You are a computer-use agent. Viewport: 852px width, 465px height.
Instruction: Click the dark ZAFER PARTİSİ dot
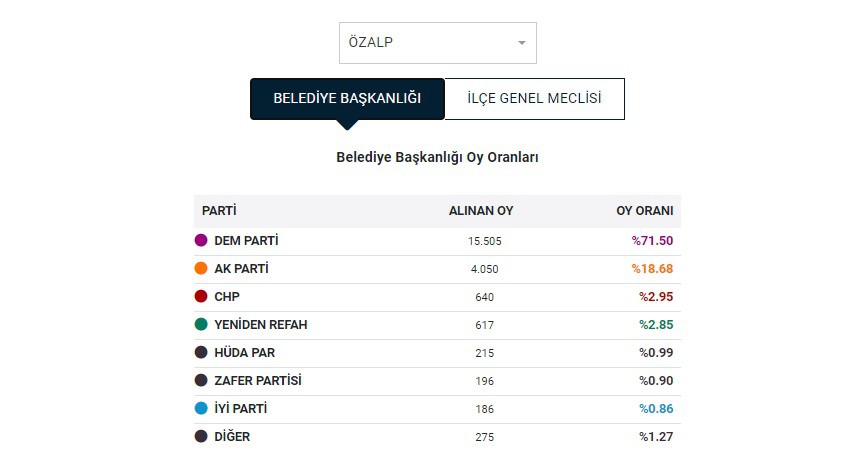tap(201, 380)
